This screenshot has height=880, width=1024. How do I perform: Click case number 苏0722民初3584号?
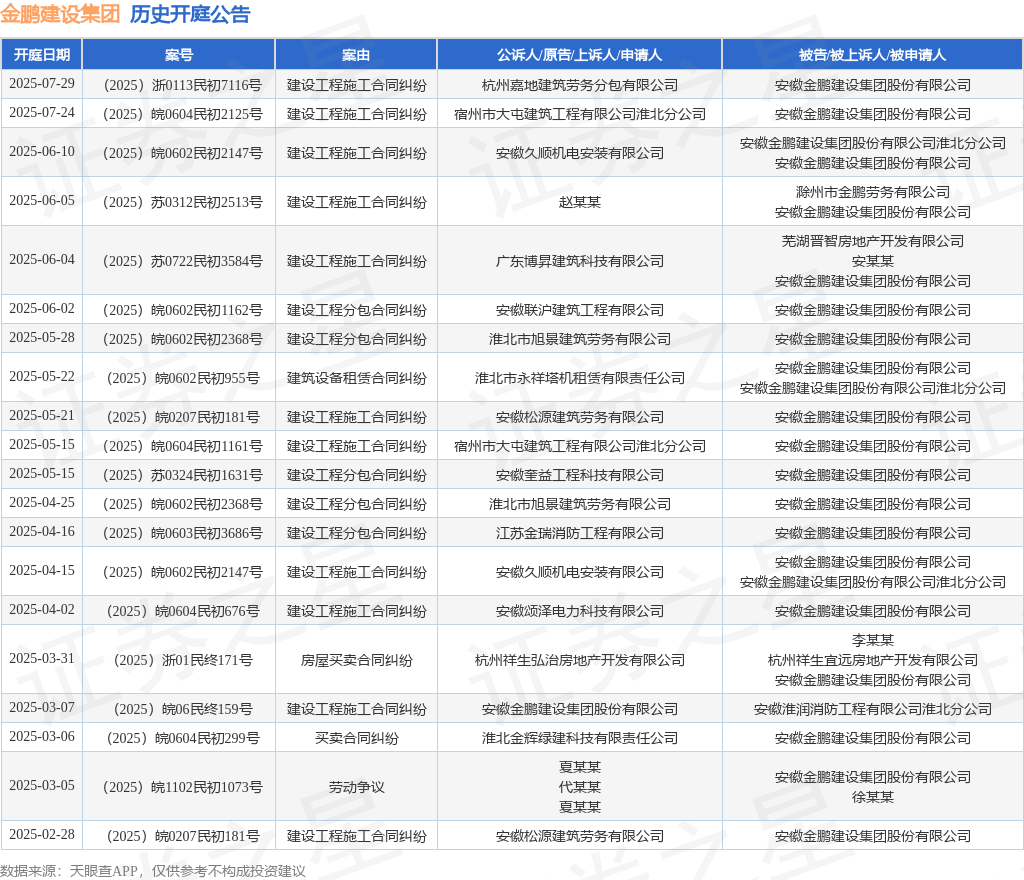[x=183, y=261]
